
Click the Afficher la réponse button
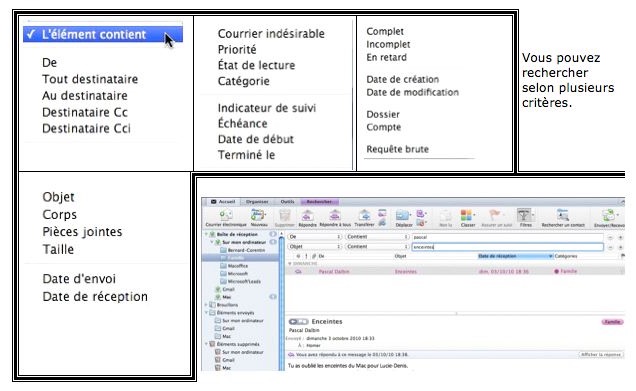pos(601,354)
